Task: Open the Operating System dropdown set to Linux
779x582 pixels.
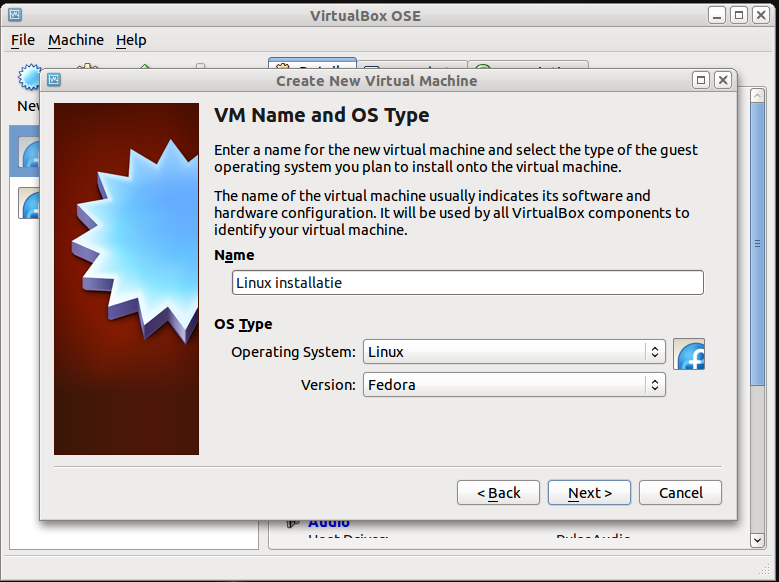Action: [514, 352]
